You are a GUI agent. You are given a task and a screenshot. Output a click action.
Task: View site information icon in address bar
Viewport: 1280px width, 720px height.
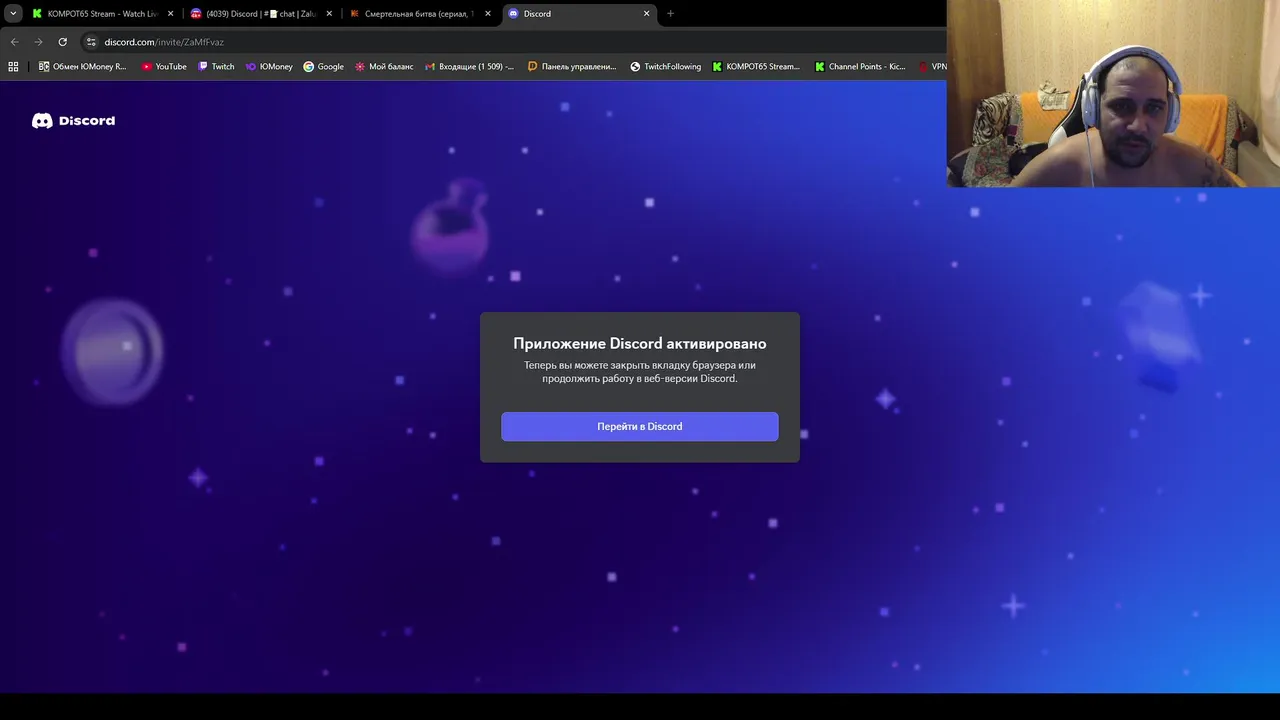[91, 42]
